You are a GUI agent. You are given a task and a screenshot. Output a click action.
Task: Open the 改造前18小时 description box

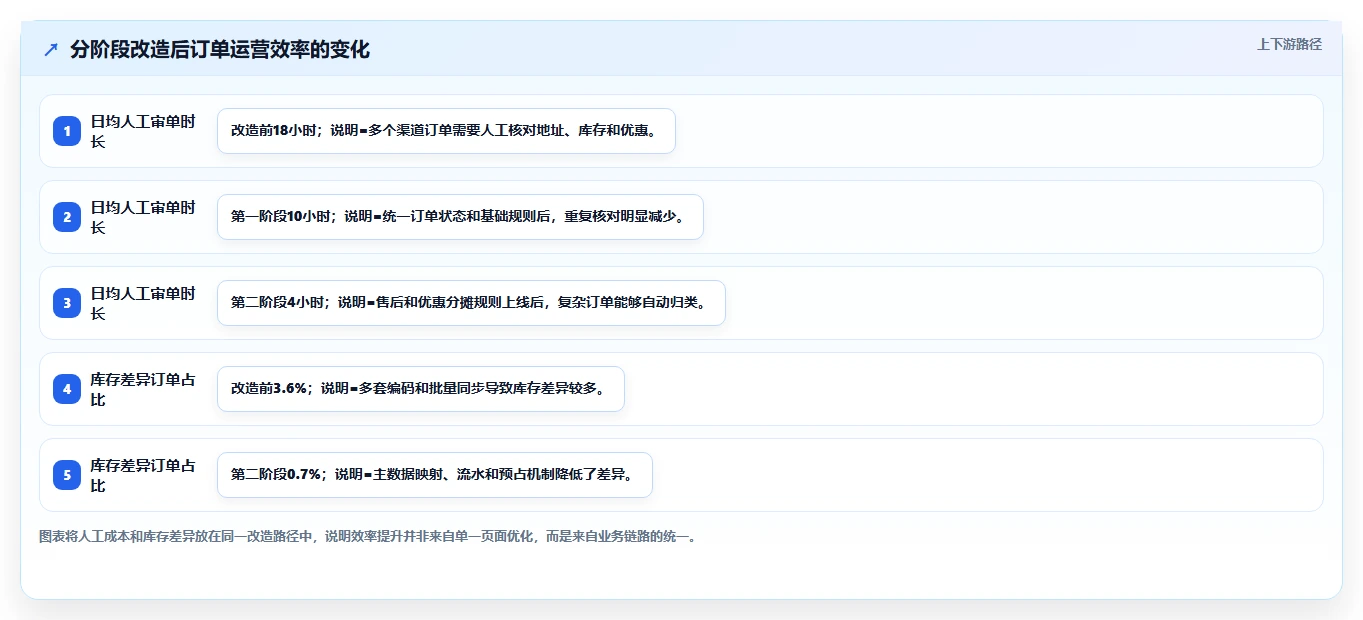click(446, 131)
